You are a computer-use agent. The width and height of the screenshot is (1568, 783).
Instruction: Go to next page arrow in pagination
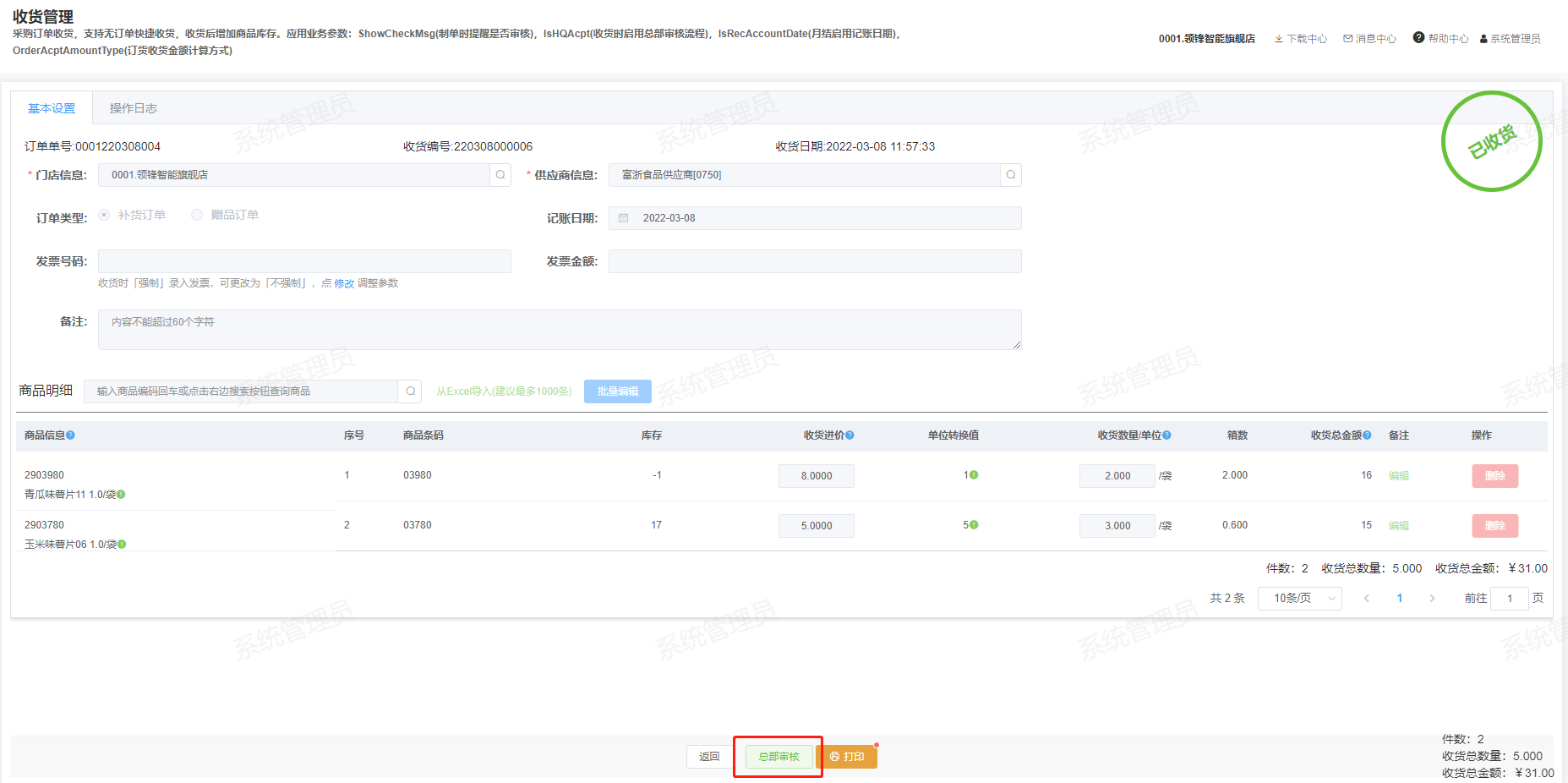1432,599
